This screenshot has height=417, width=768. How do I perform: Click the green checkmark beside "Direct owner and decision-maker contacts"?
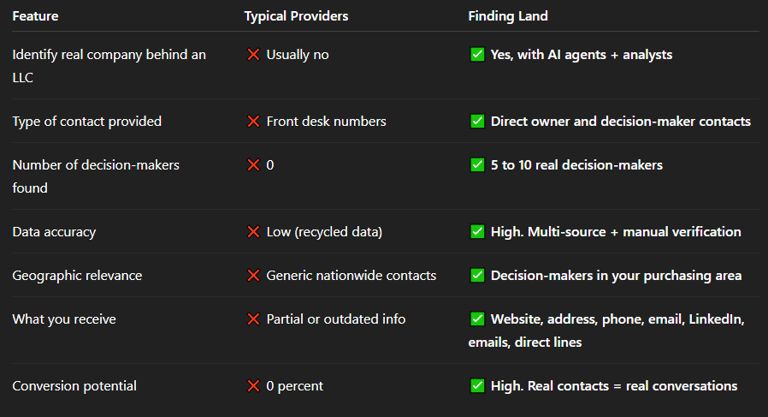[477, 122]
